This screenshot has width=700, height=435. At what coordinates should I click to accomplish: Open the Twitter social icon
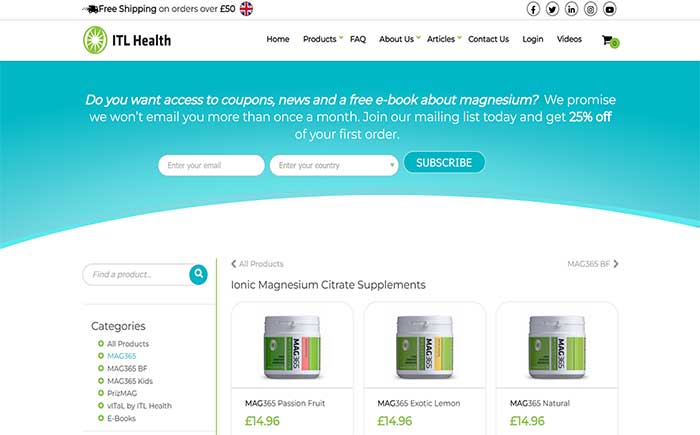[552, 9]
